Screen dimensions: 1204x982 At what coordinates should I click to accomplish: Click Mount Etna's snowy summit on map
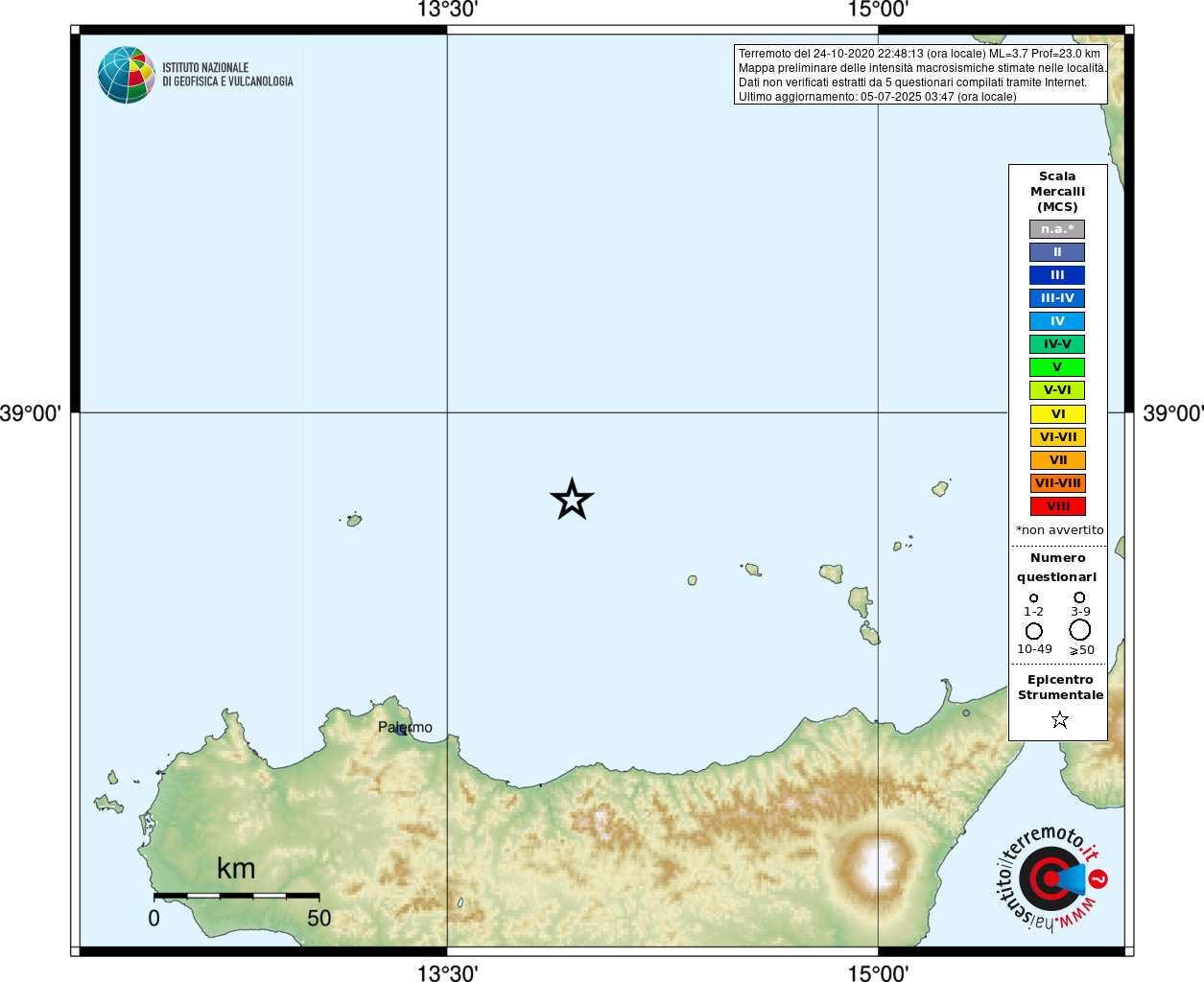(x=877, y=863)
